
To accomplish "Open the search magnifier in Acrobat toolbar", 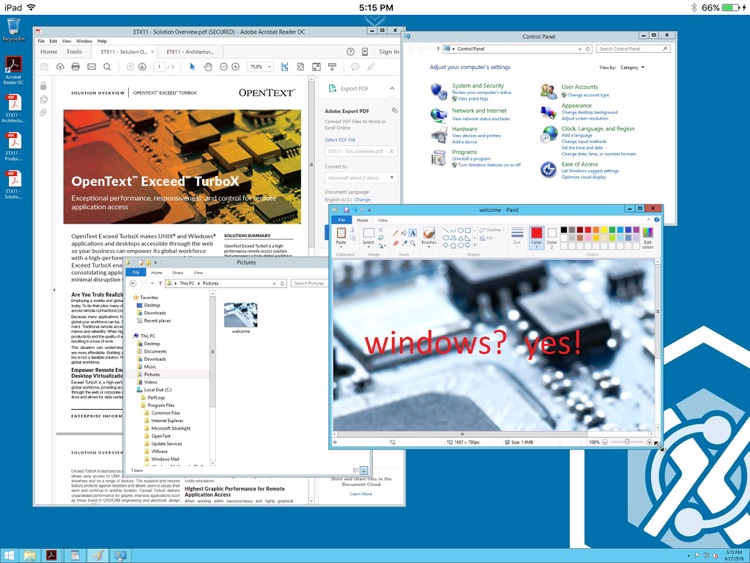I will pos(107,67).
